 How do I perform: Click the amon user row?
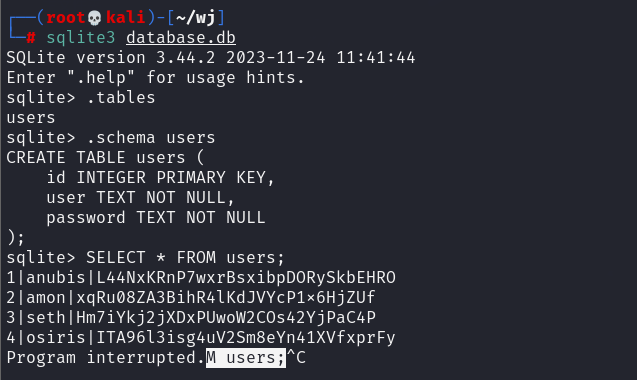pos(191,297)
